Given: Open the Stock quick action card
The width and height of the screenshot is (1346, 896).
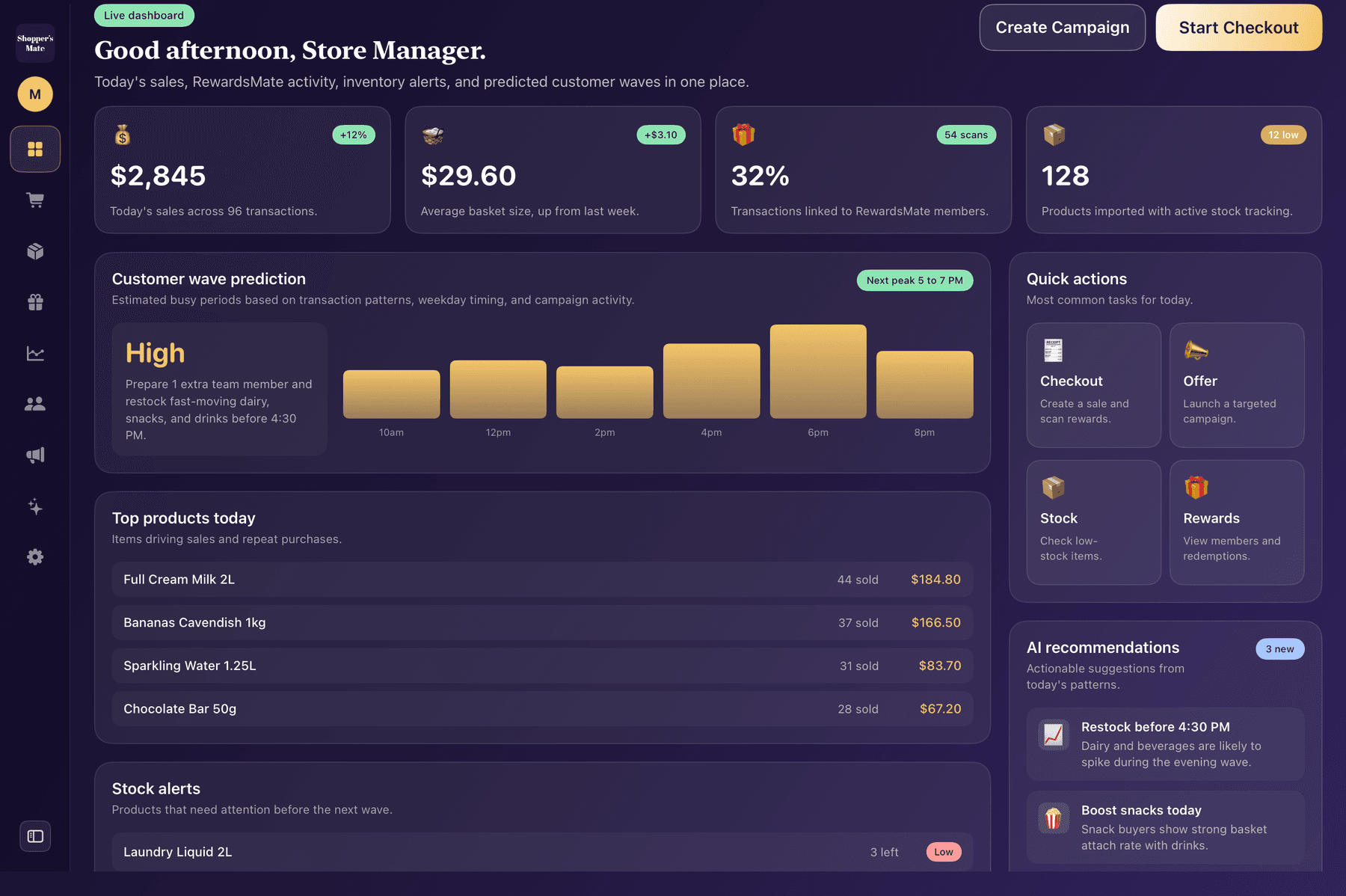Looking at the screenshot, I should (x=1094, y=522).
